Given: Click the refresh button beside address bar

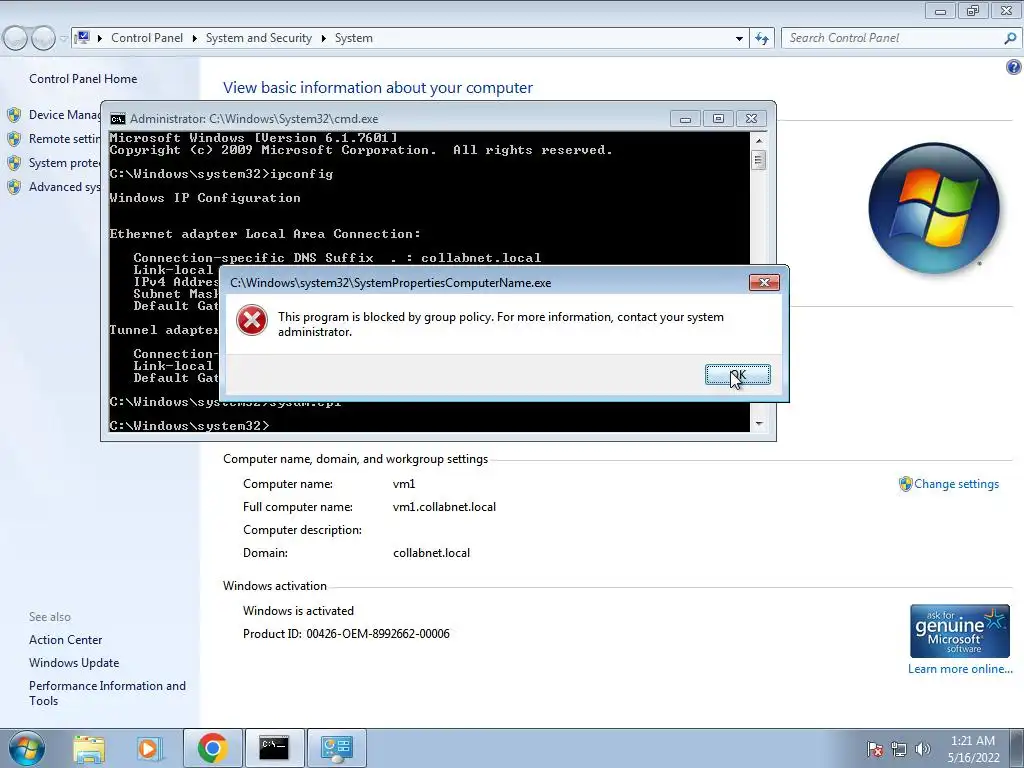Looking at the screenshot, I should tap(762, 38).
